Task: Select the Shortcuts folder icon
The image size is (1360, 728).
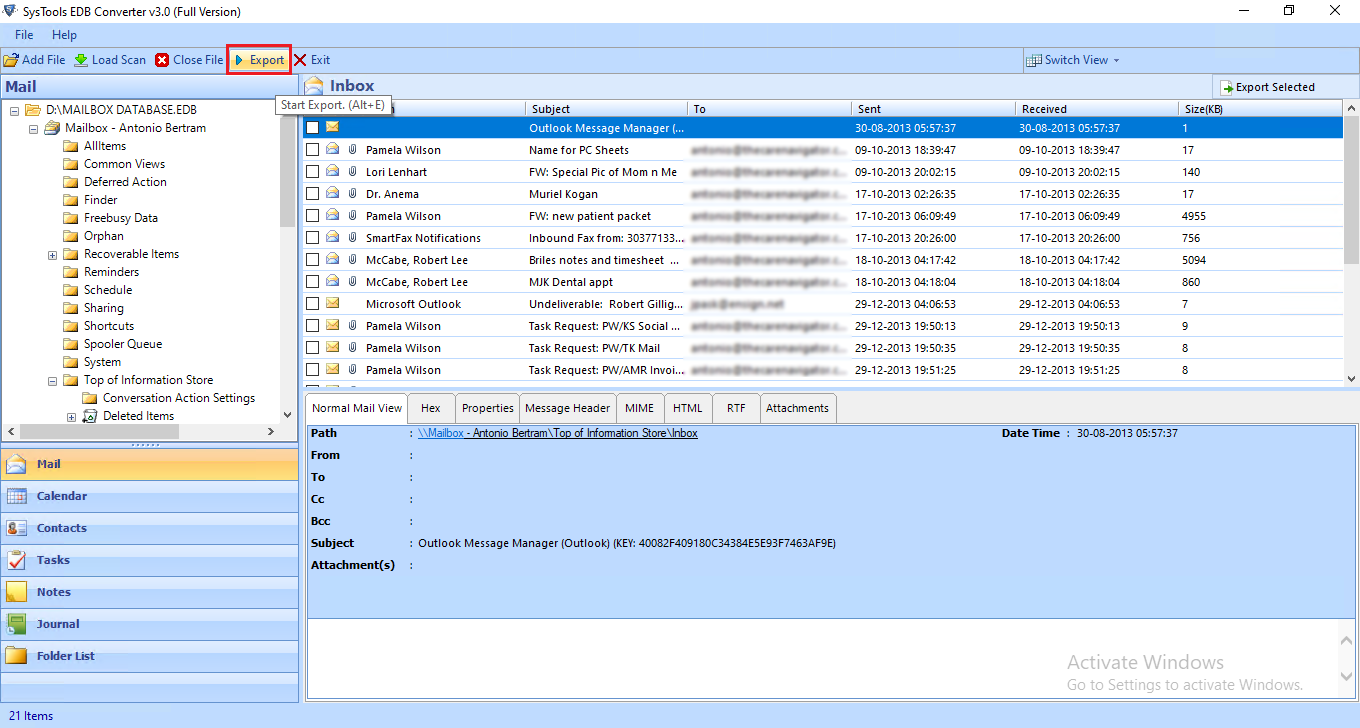Action: 71,326
